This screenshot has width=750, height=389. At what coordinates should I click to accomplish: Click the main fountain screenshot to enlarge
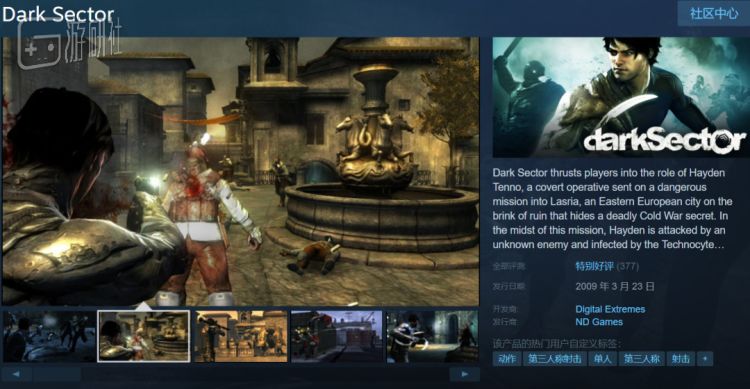(x=241, y=171)
